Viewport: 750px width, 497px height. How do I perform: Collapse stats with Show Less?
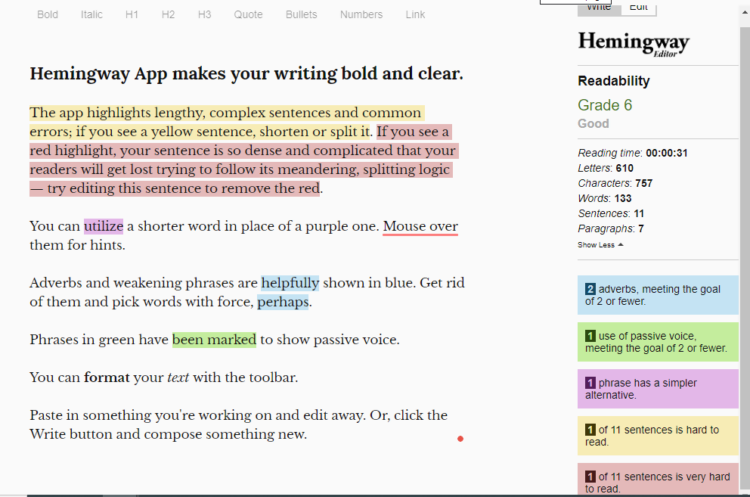click(x=600, y=244)
